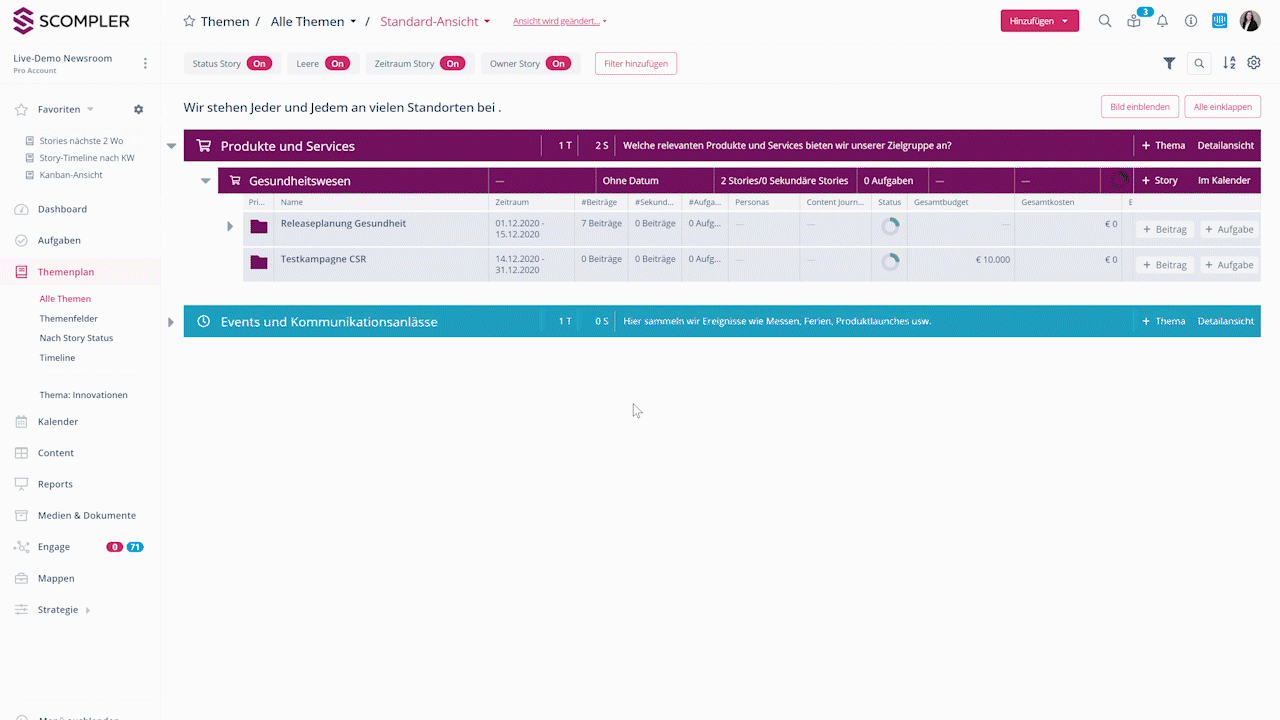Click the status progress ring for Testkampagne CSR
The width and height of the screenshot is (1280, 720).
[x=890, y=262]
